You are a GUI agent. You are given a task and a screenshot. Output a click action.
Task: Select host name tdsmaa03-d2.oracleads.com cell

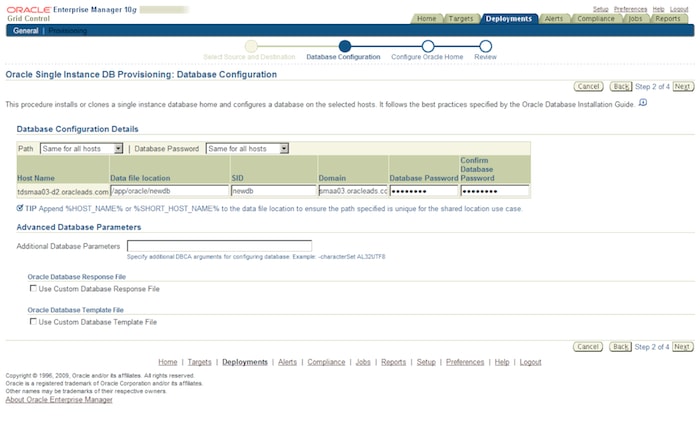pos(63,192)
